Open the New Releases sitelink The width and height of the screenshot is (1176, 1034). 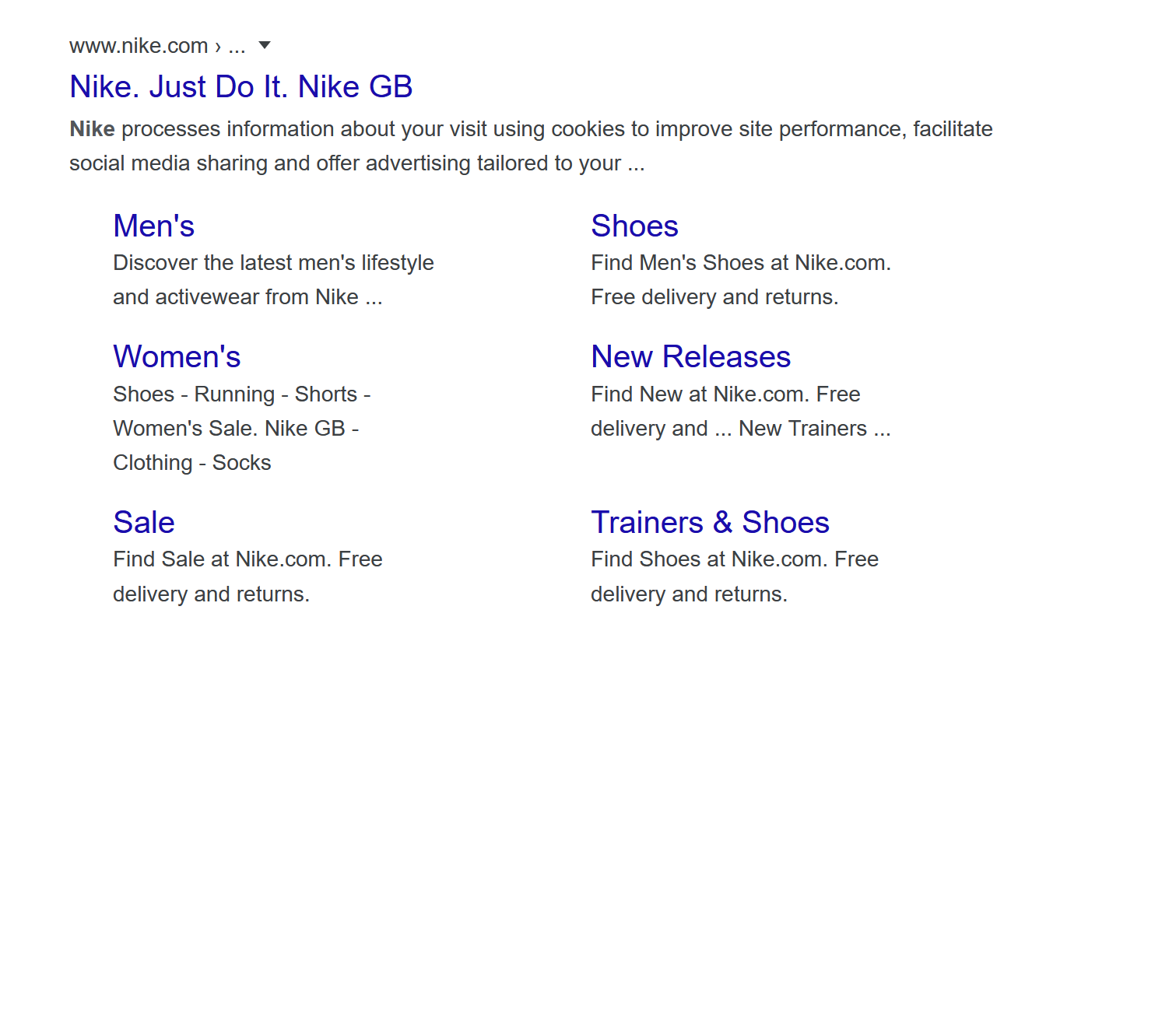(690, 356)
